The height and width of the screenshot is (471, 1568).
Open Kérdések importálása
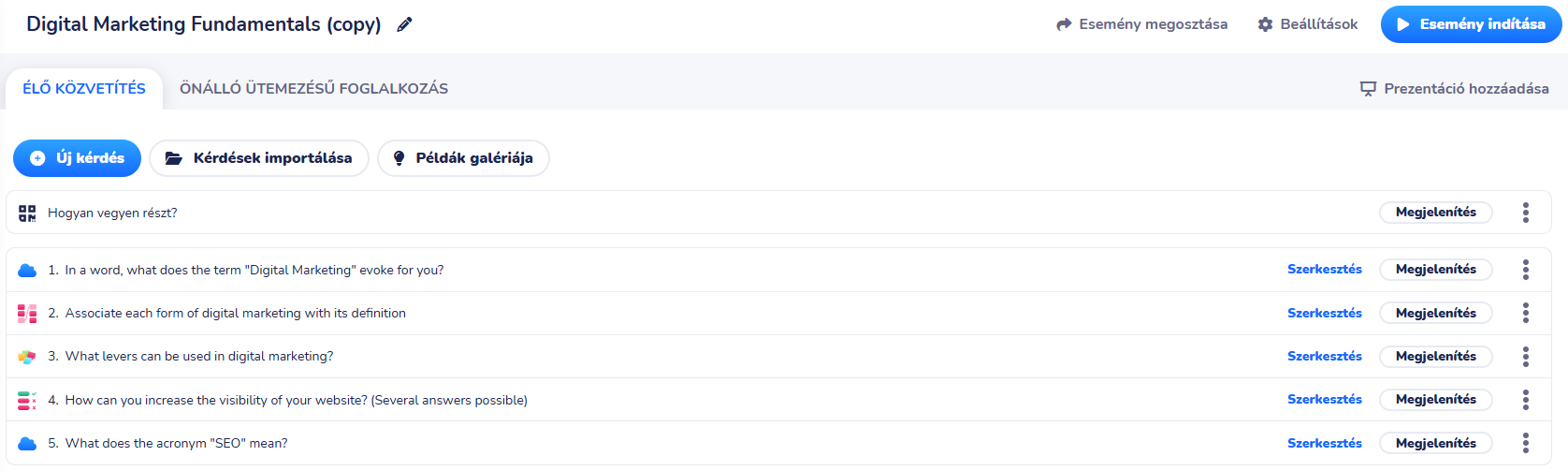tap(259, 158)
